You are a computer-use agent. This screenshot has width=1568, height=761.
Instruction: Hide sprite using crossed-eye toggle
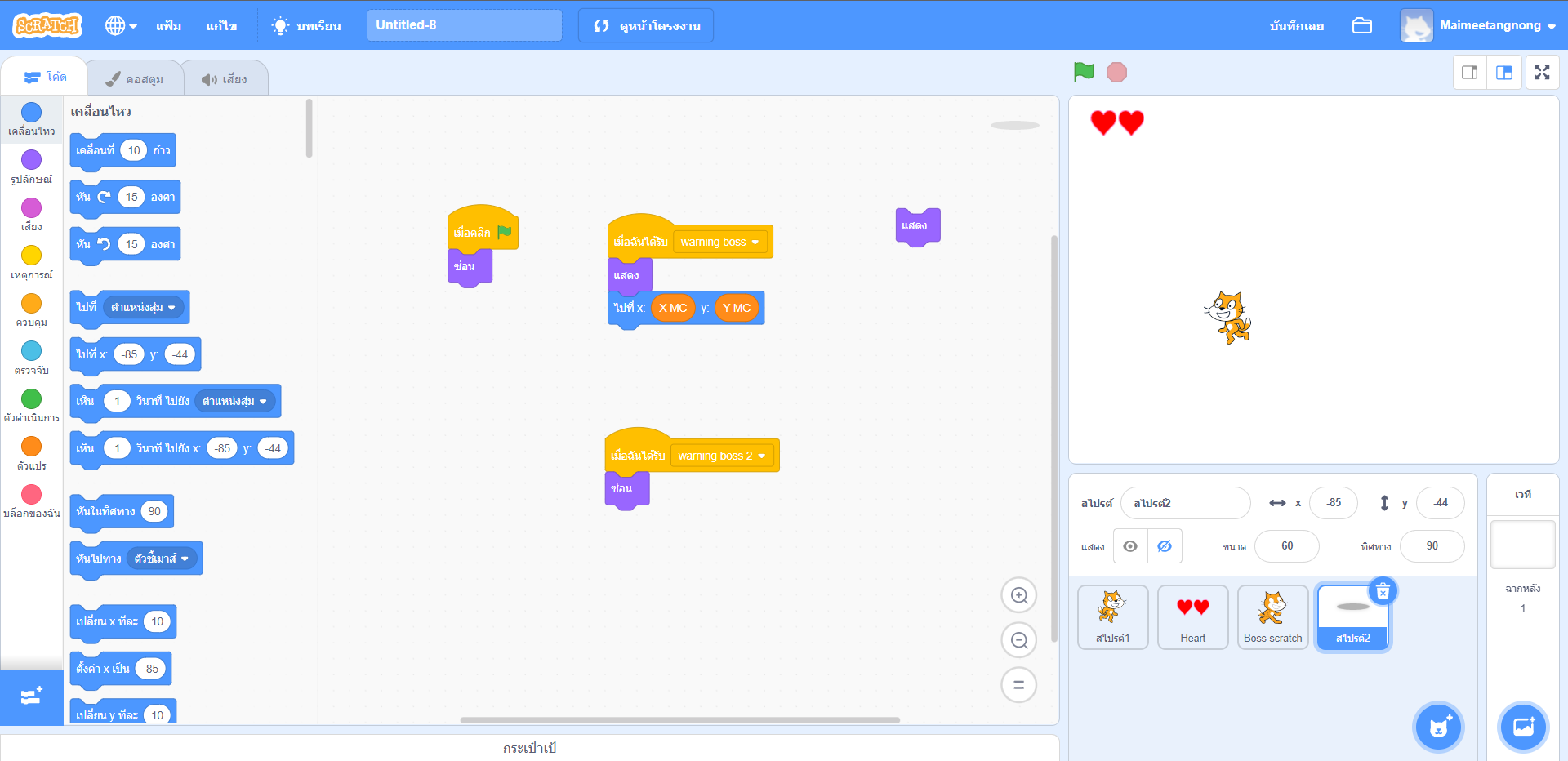tap(1165, 546)
